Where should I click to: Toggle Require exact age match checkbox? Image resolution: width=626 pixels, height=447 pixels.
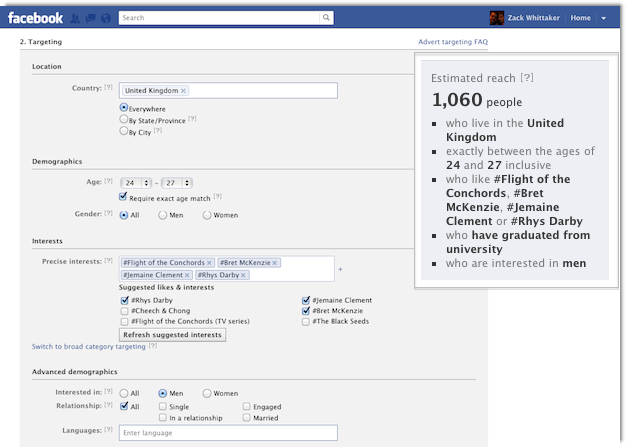click(x=123, y=196)
